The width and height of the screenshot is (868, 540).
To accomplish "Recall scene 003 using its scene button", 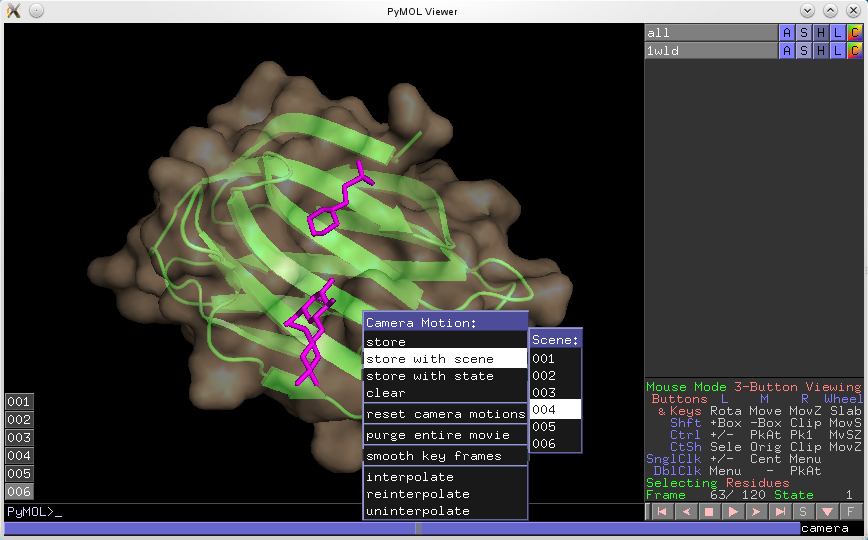I will pyautogui.click(x=19, y=437).
